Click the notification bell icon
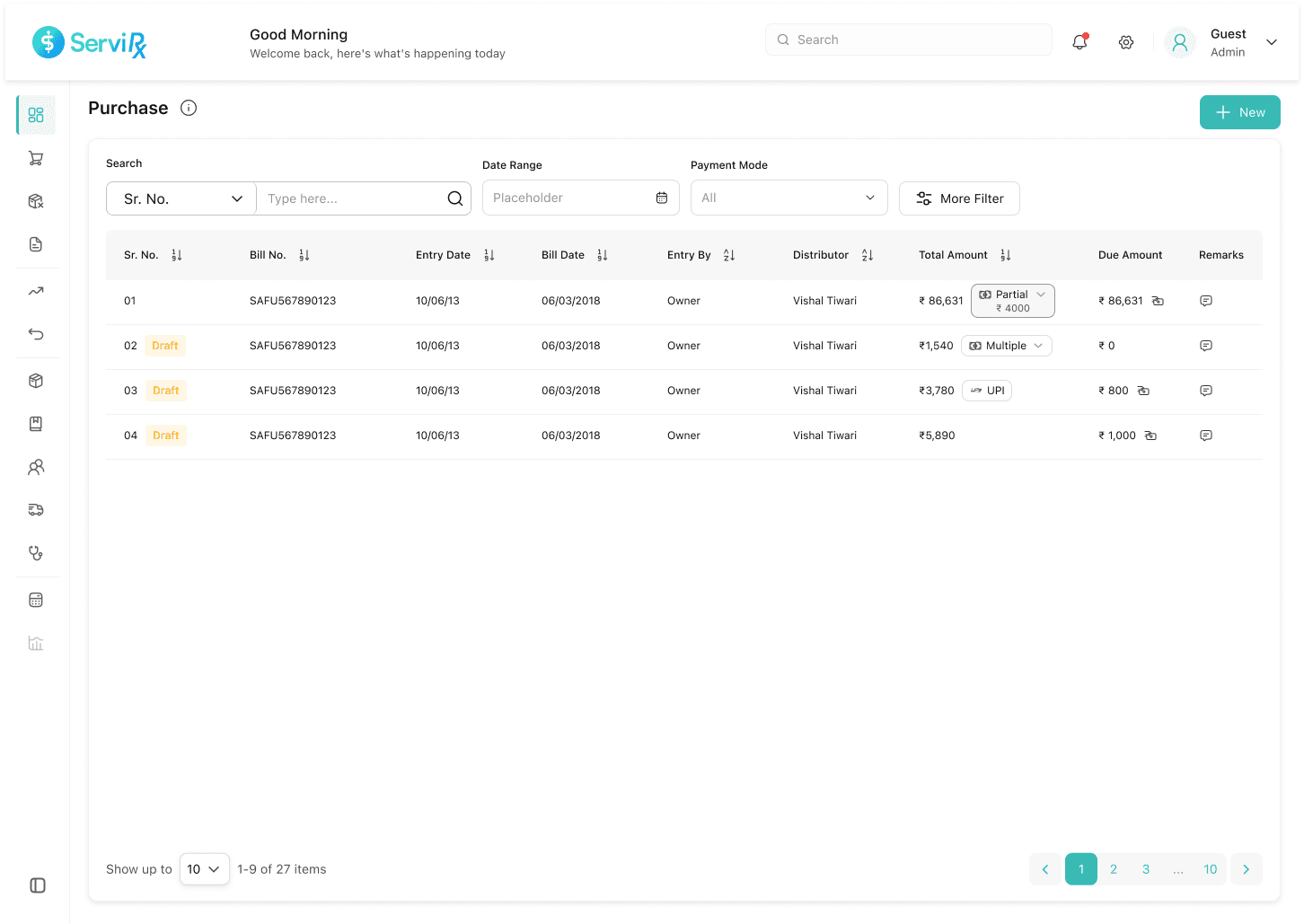 coord(1079,41)
